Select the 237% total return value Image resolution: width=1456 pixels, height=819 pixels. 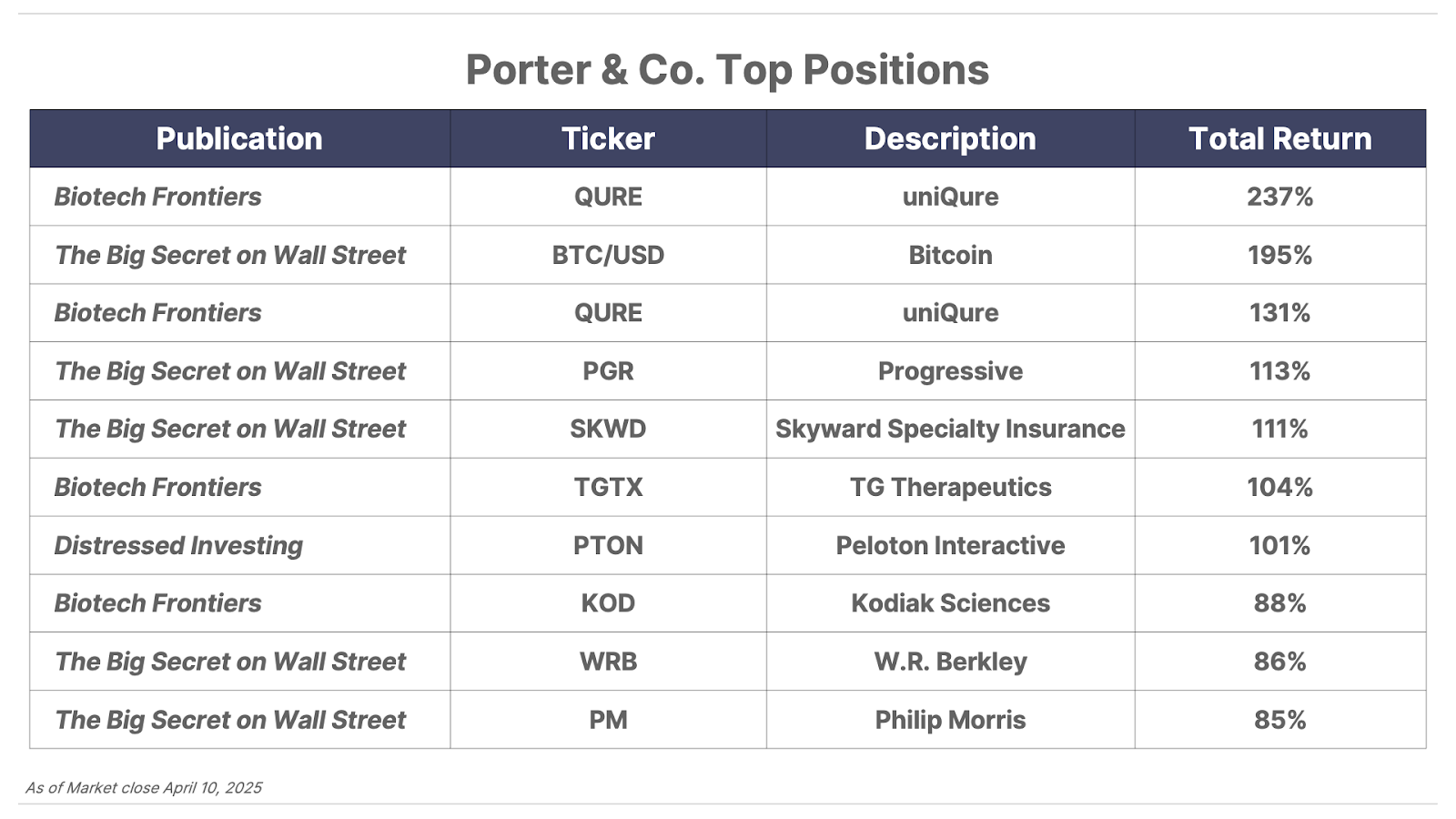(x=1279, y=197)
